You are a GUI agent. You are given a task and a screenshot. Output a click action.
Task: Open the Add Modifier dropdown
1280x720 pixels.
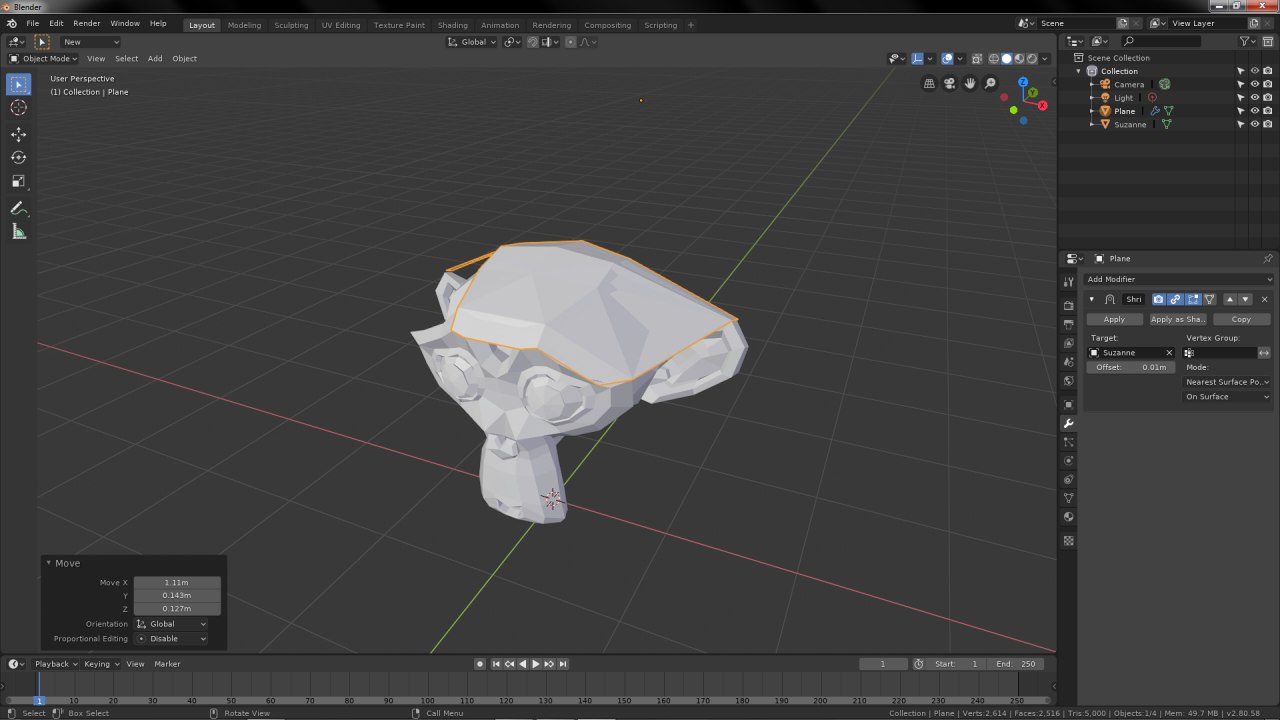point(1179,279)
